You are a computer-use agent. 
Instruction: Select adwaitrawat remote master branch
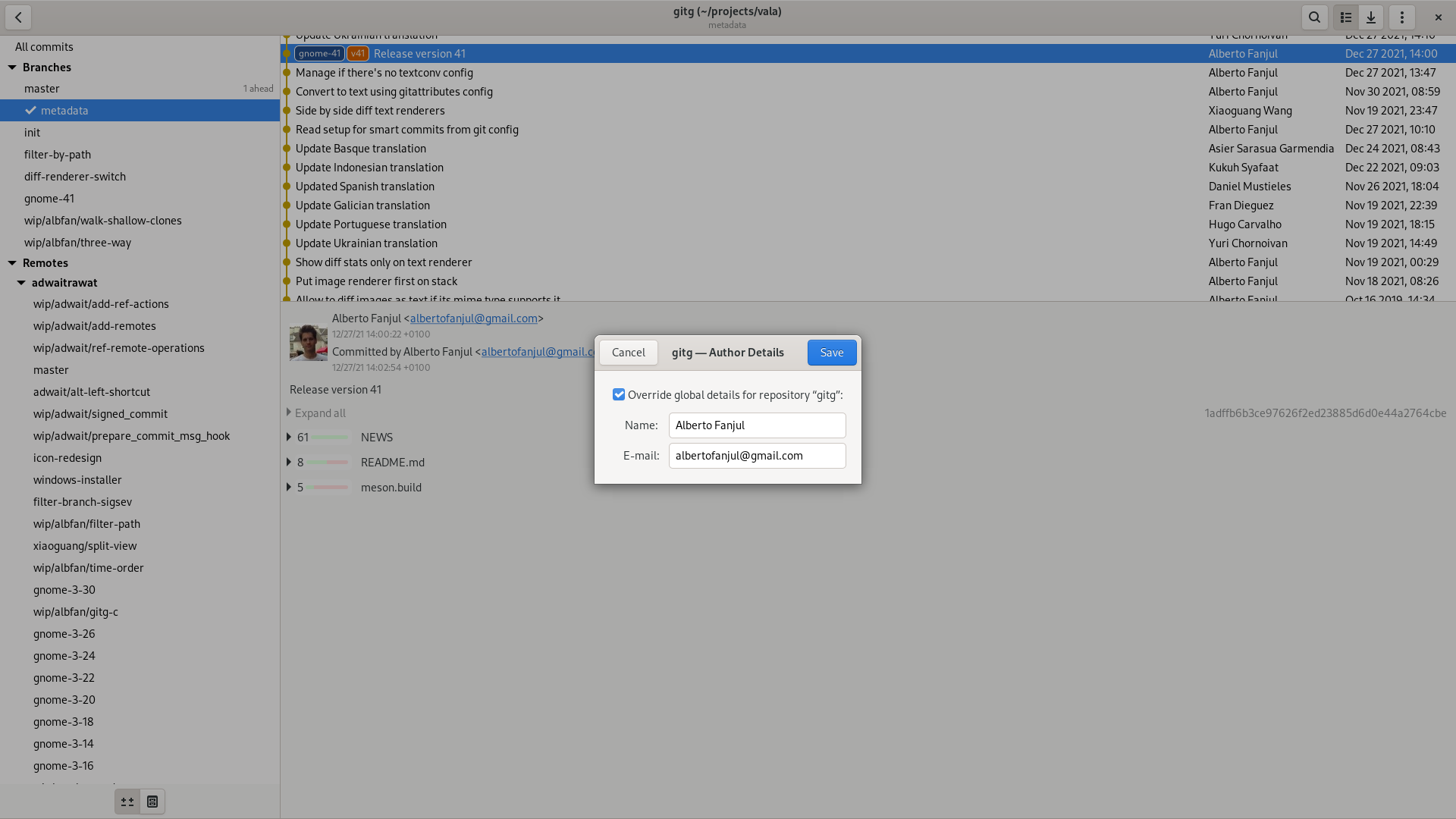[x=140, y=370]
